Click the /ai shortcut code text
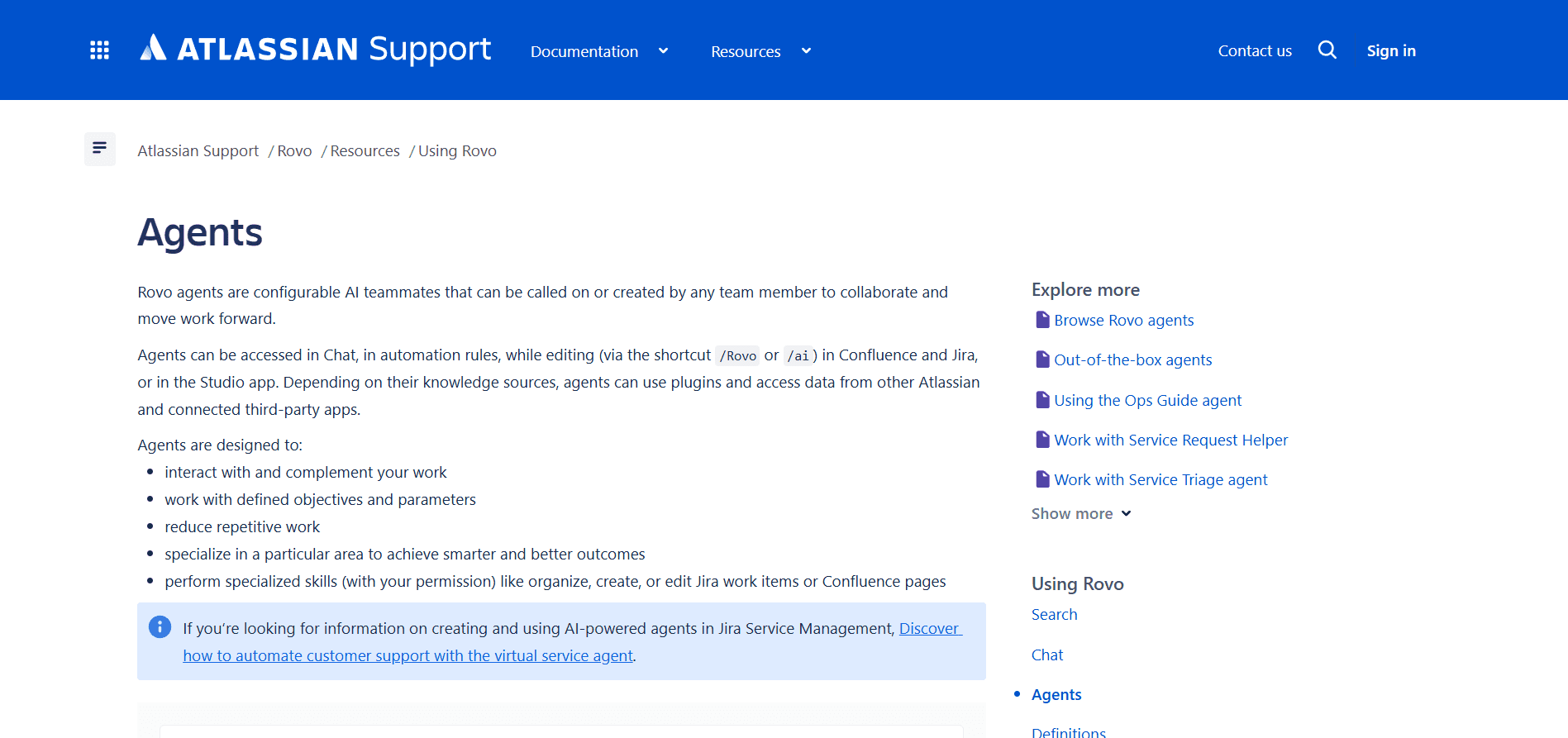 tap(798, 355)
